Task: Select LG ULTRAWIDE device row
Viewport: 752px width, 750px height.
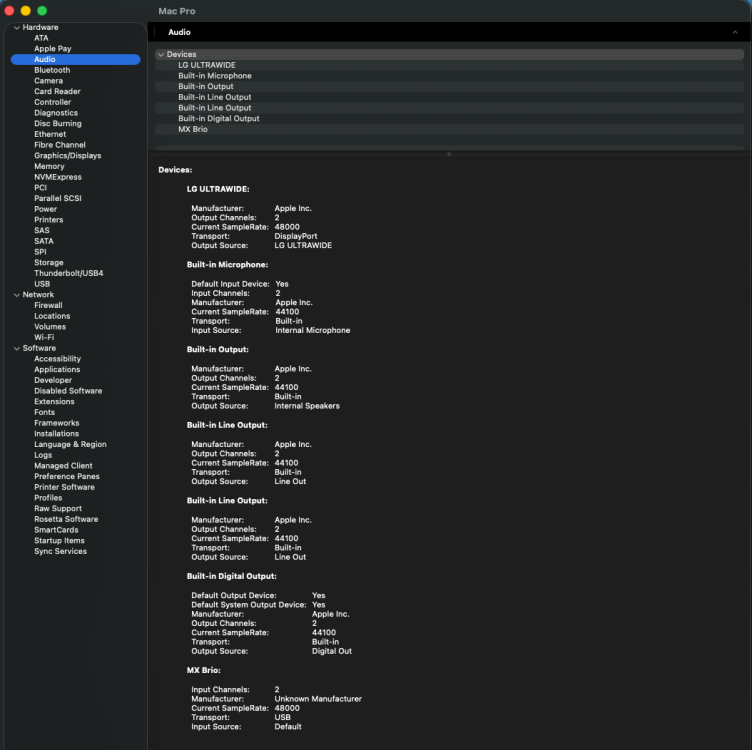Action: (449, 65)
